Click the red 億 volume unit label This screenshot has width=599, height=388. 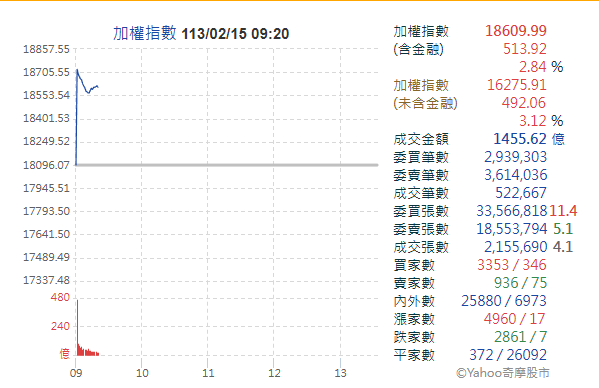pos(65,354)
